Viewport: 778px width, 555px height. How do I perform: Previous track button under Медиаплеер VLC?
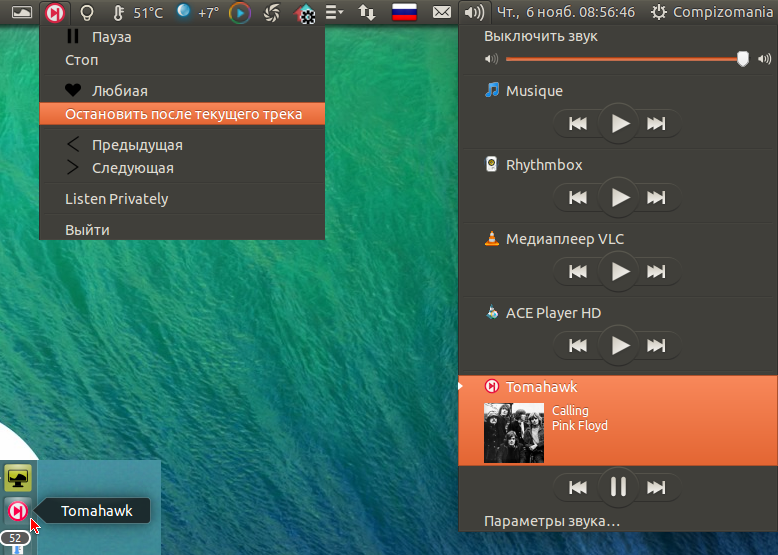click(578, 271)
